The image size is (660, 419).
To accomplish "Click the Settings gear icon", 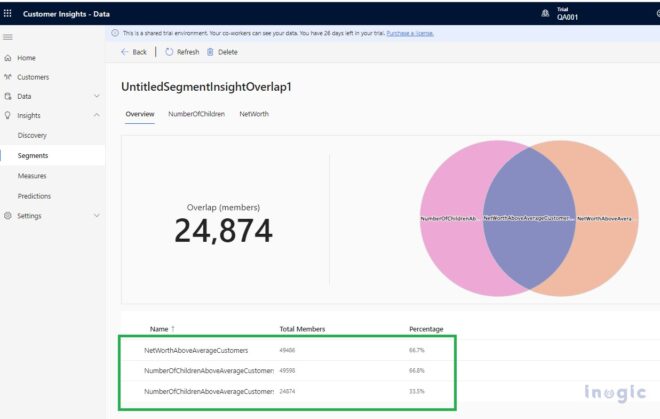I will click(8, 215).
